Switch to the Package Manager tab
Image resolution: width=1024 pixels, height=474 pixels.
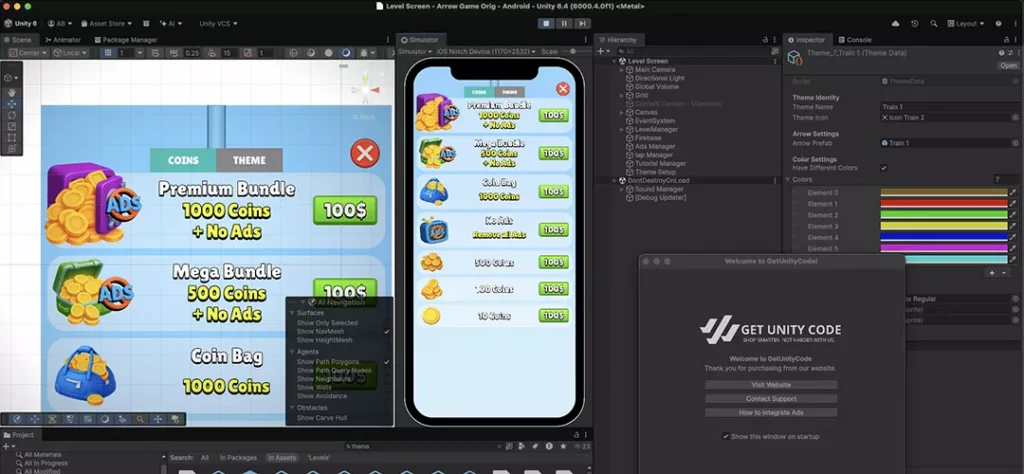(126, 40)
